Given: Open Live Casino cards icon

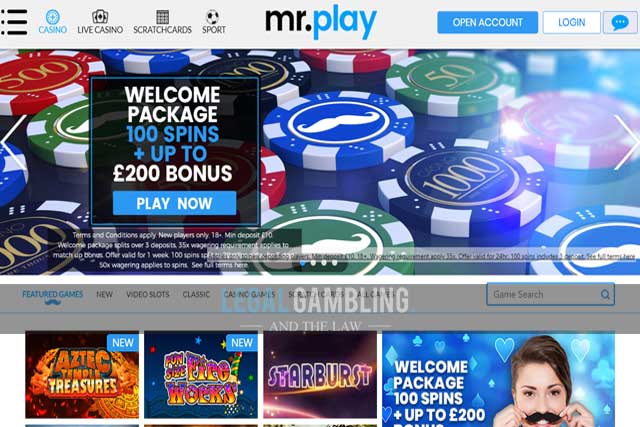Looking at the screenshot, I should click(x=100, y=17).
